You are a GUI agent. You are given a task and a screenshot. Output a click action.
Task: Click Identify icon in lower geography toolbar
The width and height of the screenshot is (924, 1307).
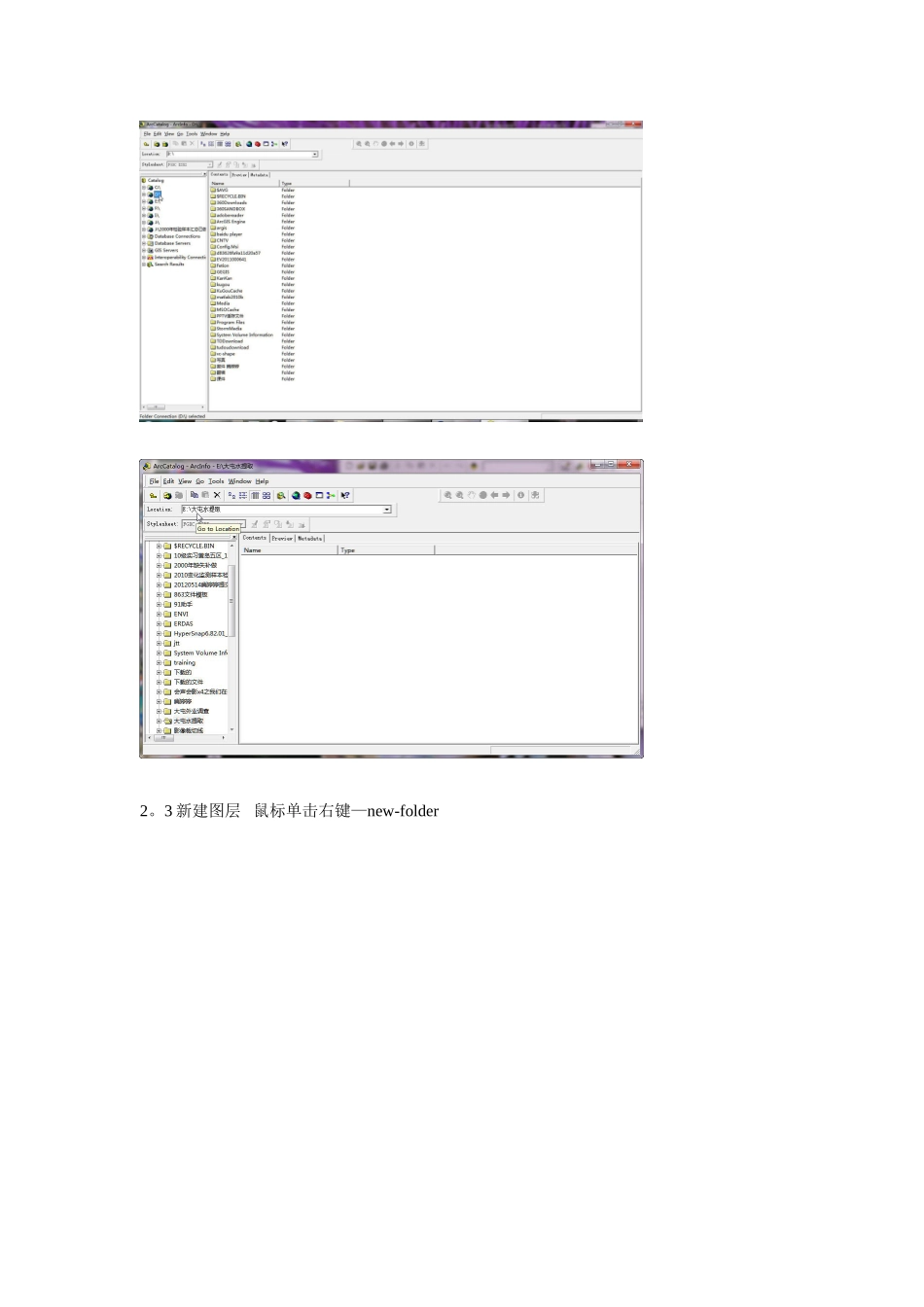coord(520,495)
